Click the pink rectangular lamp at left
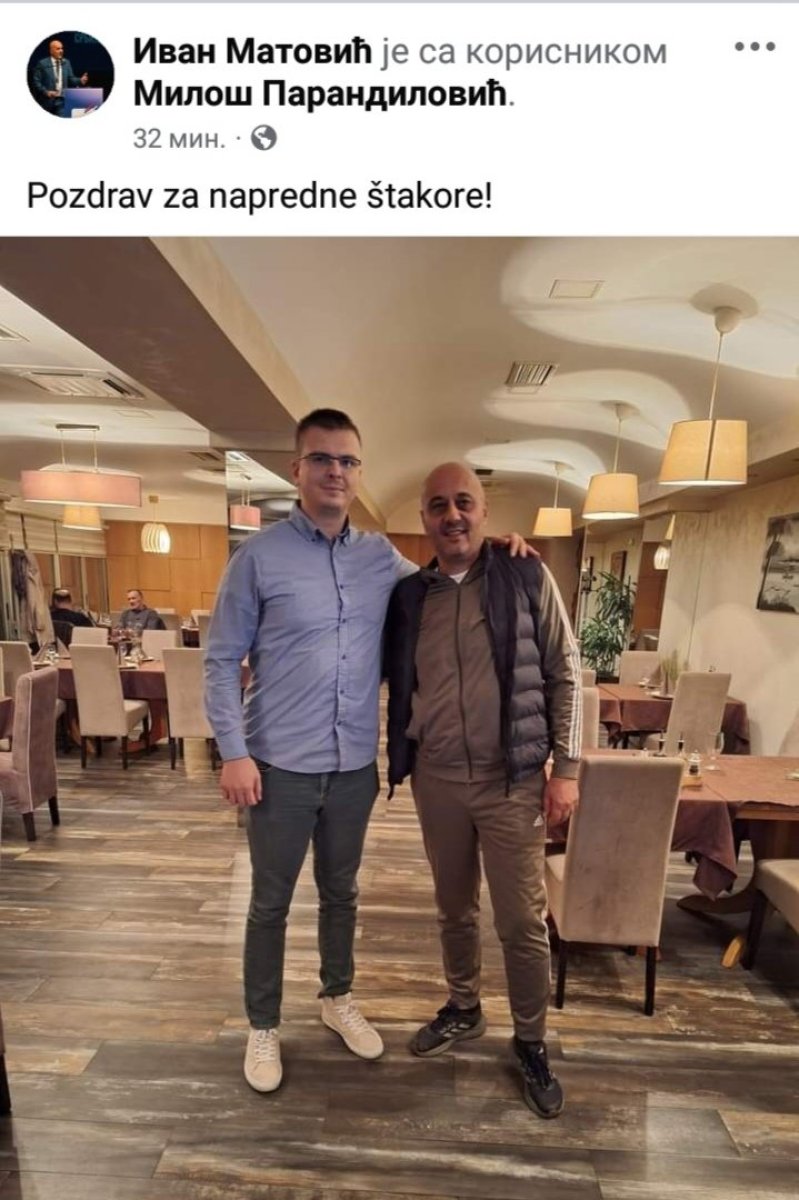Image resolution: width=799 pixels, height=1200 pixels. (x=81, y=487)
